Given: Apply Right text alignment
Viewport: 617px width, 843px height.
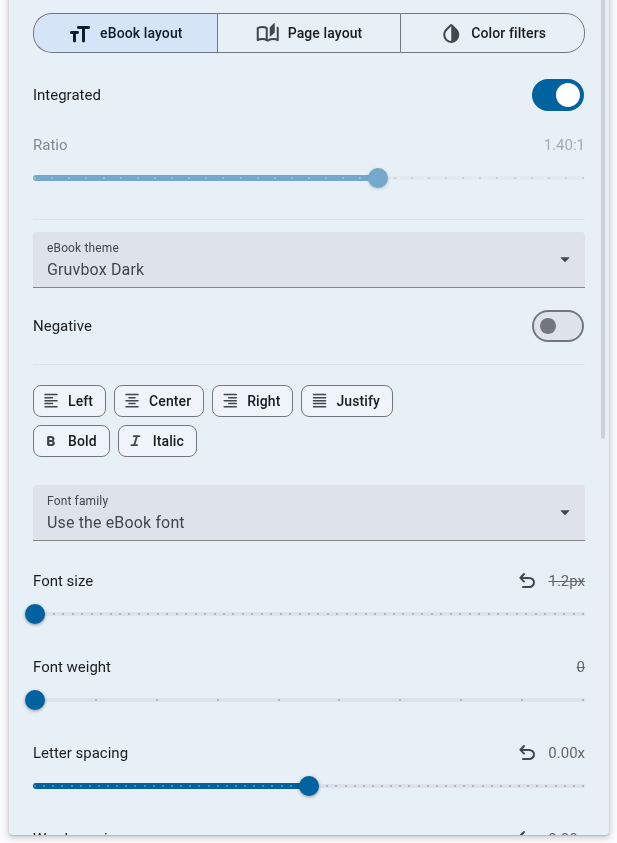Looking at the screenshot, I should [x=251, y=401].
